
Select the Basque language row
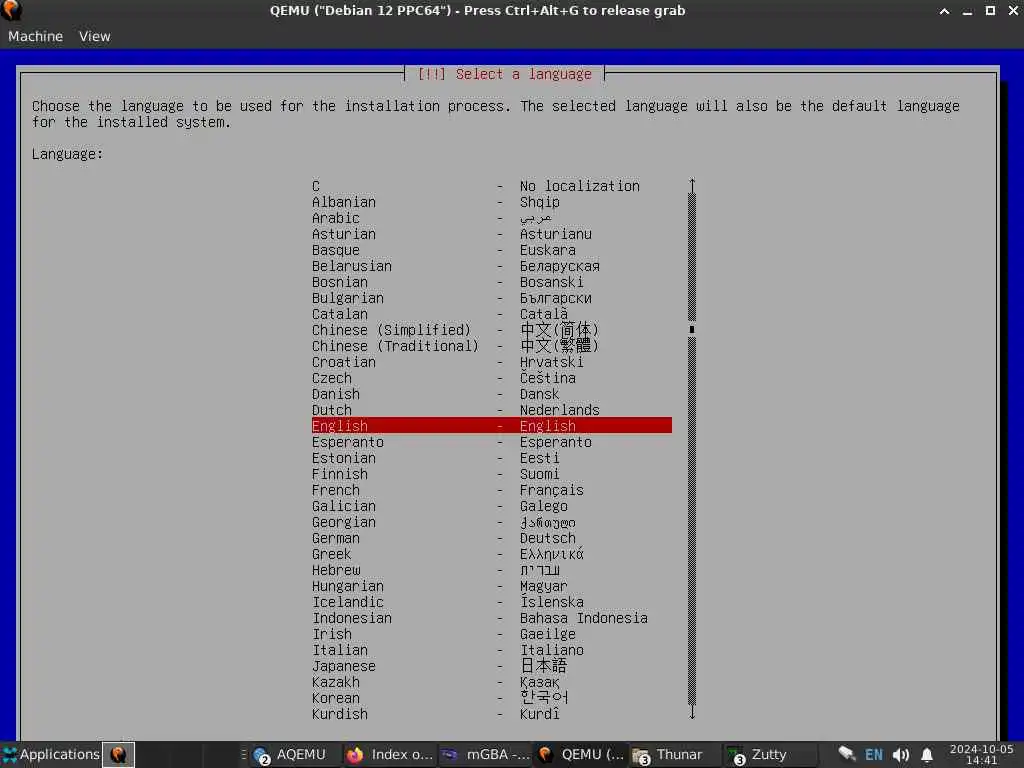[x=492, y=250]
